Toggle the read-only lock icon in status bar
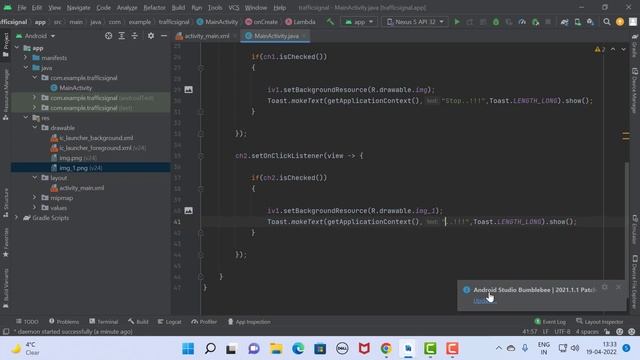 coord(607,332)
